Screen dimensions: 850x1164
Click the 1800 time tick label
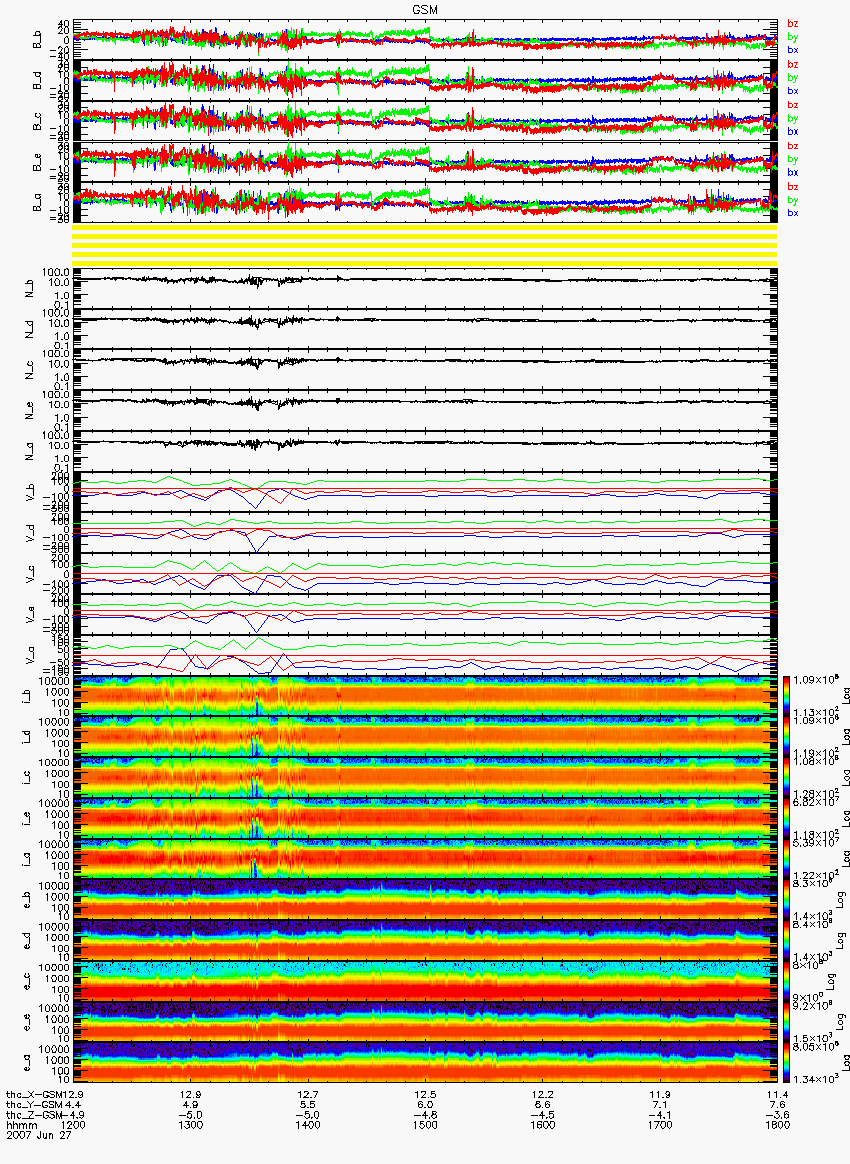point(777,1125)
